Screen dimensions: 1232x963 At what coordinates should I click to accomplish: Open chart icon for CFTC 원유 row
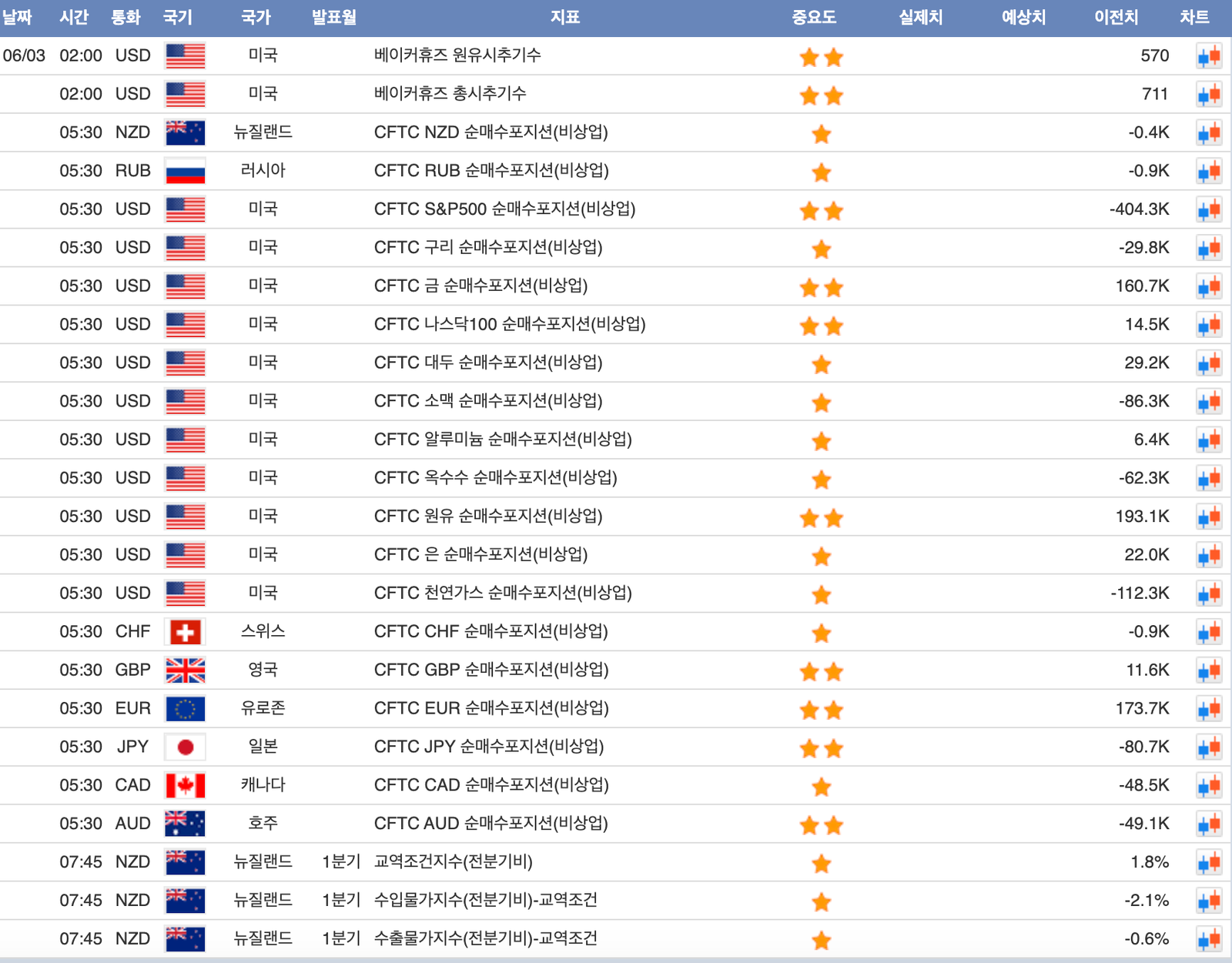point(1209,517)
